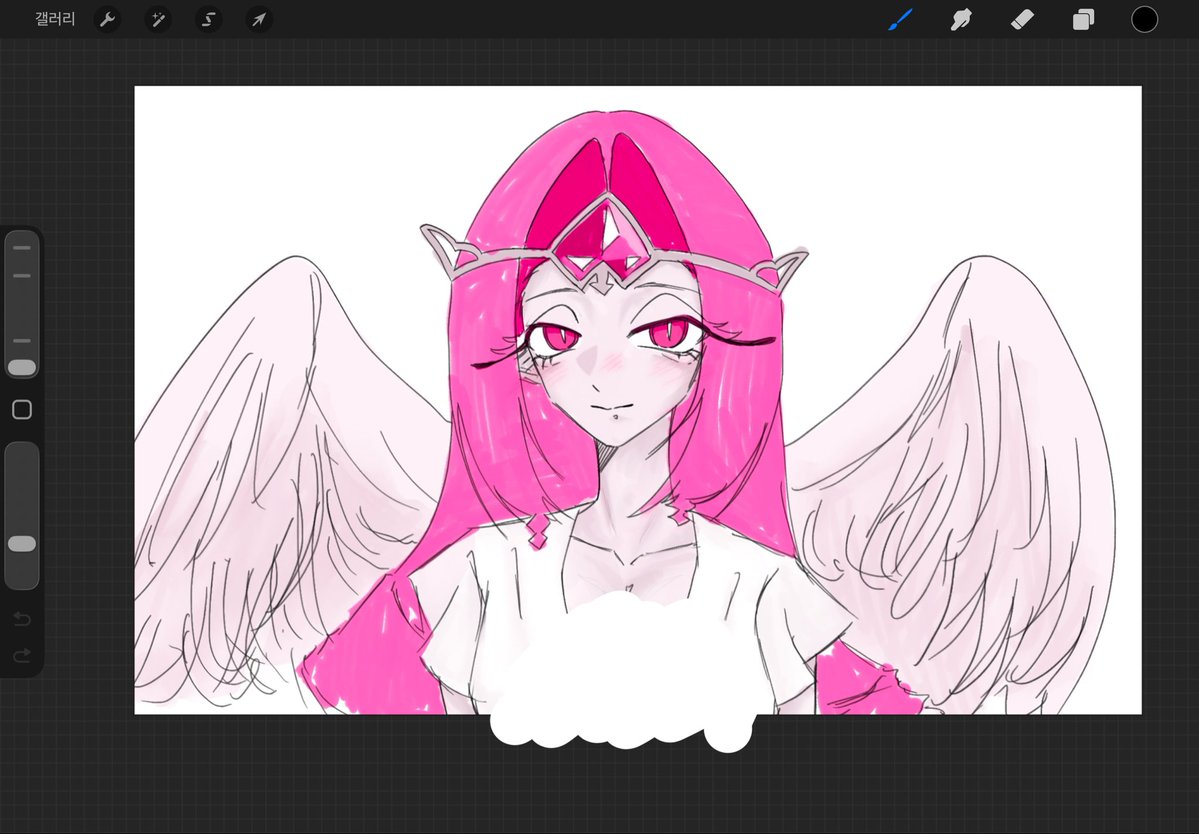Screen dimensions: 1199x834
Task: Click on the drawing canvas artwork
Action: coord(638,400)
